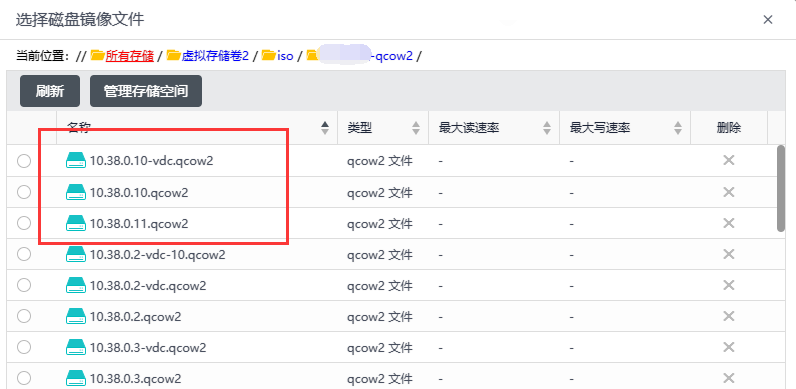The image size is (796, 389).
Task: Select radio button for 10.38.0.11.qcow2
Action: 24,223
